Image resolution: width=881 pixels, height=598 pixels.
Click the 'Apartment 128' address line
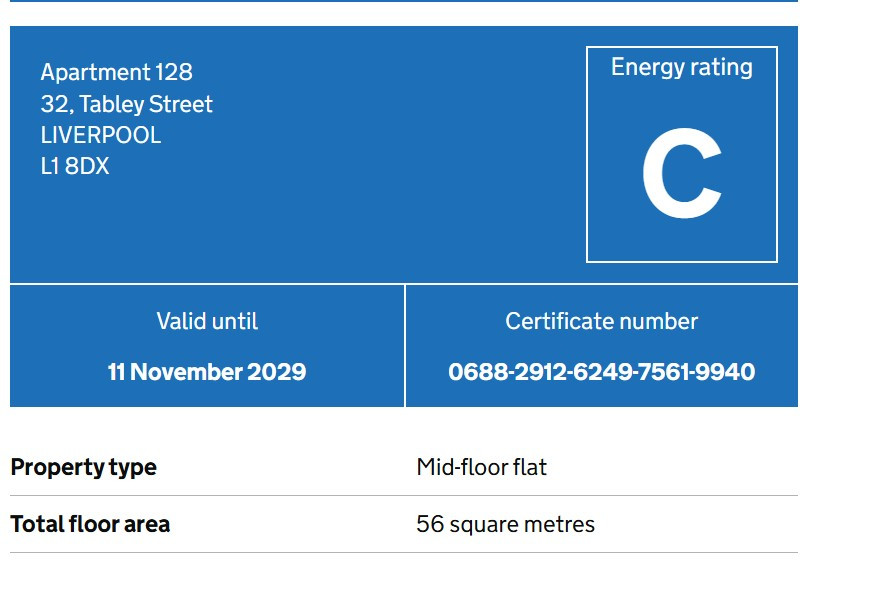pos(116,72)
